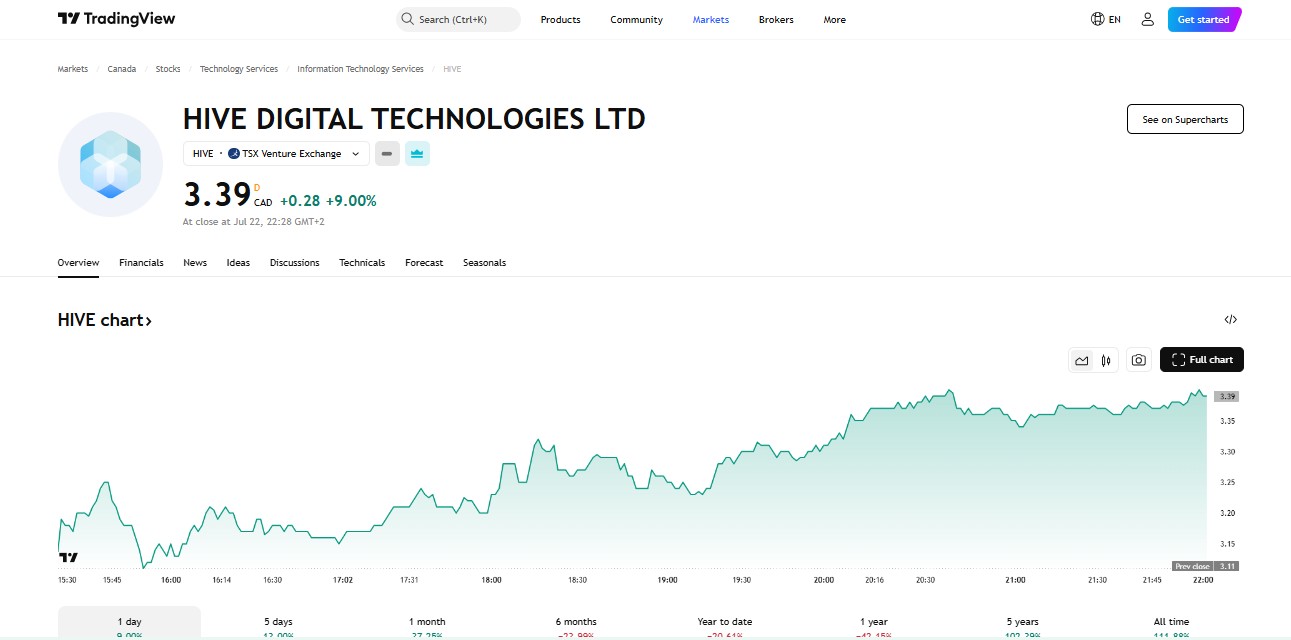Screen dimensions: 1291x640
Task: Click the 'At close at Jul 22' timestamp
Action: tap(253, 222)
